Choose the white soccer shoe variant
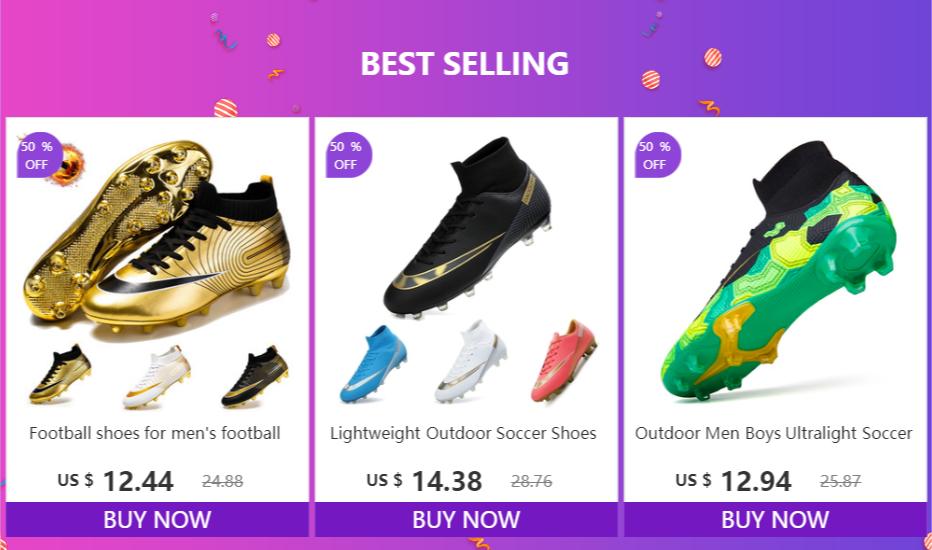Image resolution: width=932 pixels, height=550 pixels. (x=471, y=362)
